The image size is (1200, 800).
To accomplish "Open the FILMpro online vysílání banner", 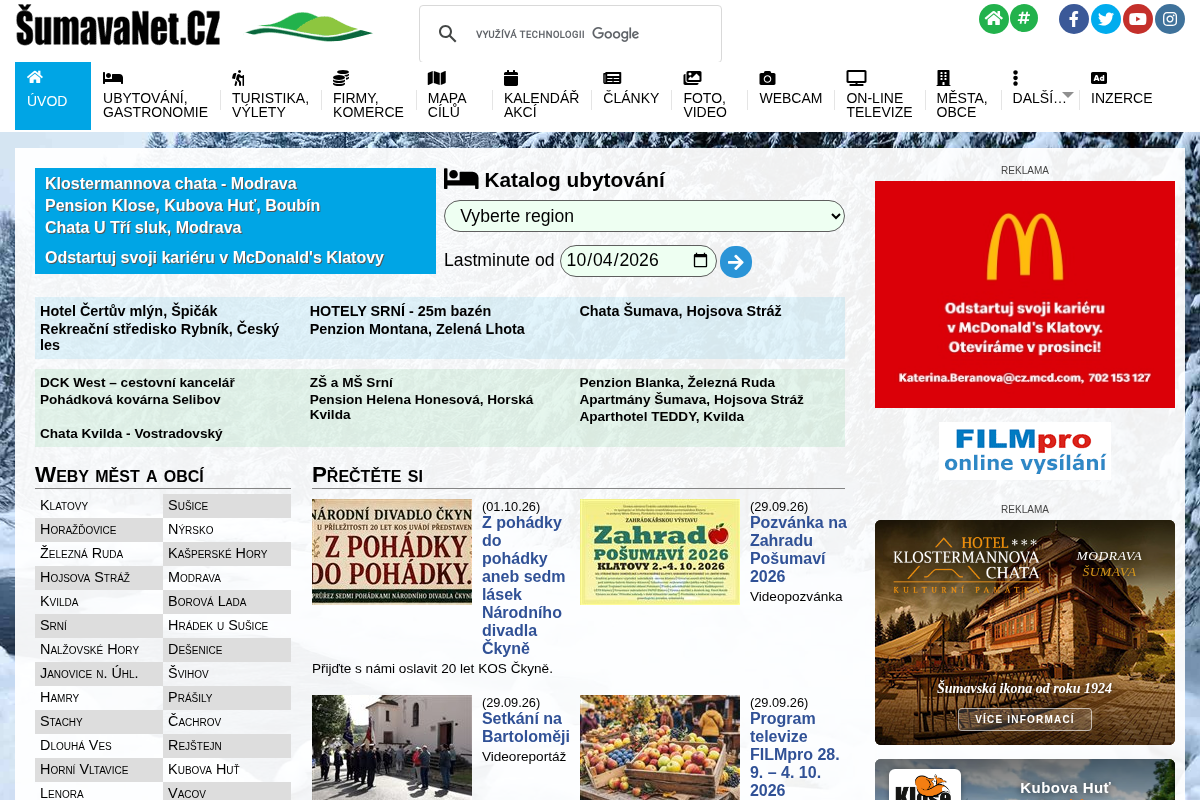I will click(1025, 451).
